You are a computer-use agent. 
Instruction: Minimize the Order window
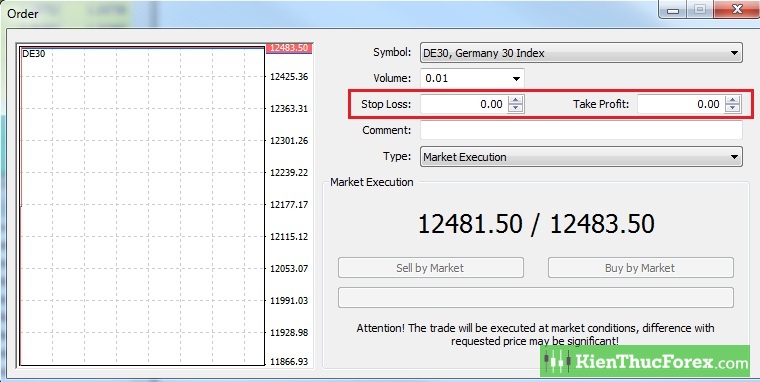coord(673,10)
